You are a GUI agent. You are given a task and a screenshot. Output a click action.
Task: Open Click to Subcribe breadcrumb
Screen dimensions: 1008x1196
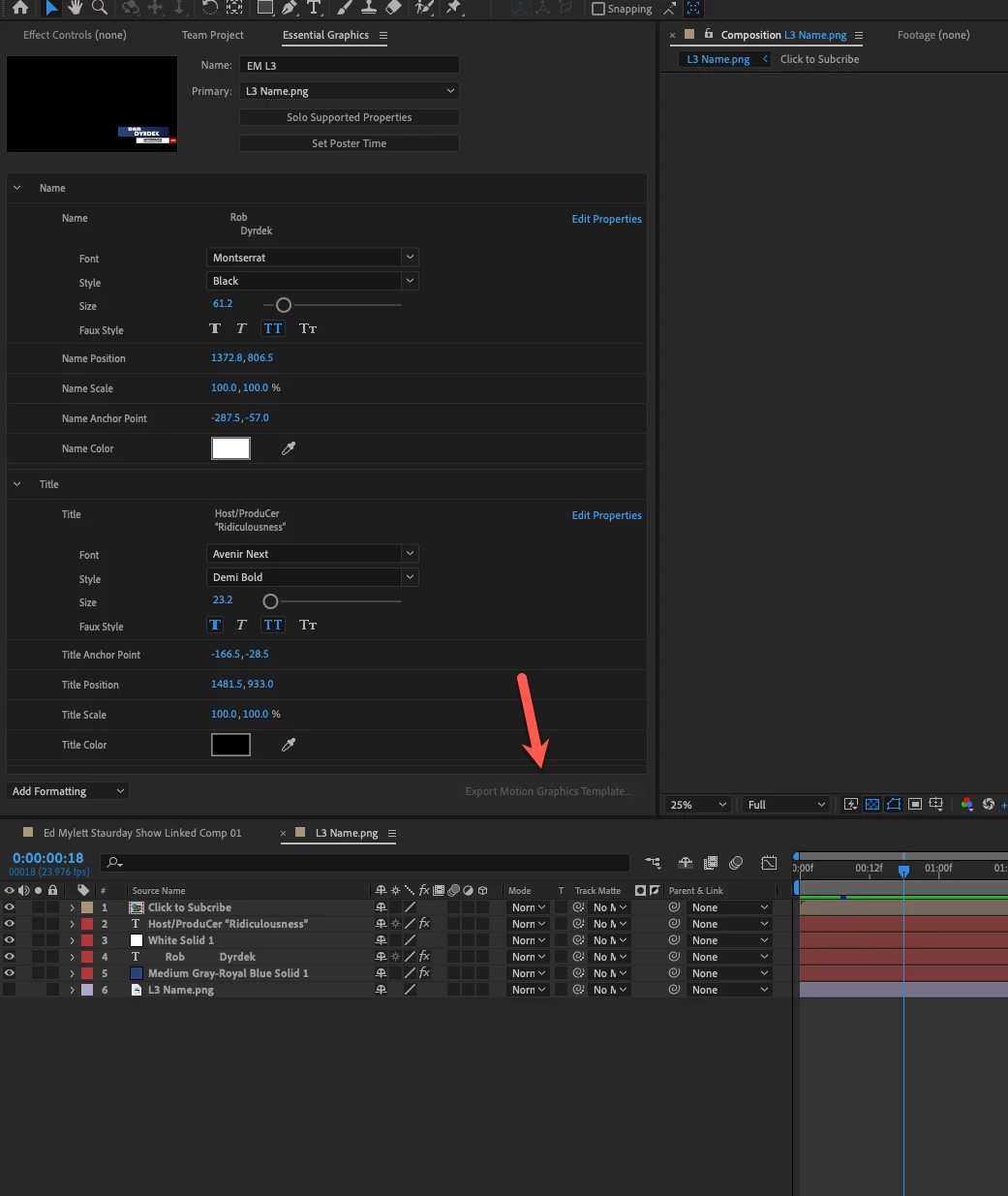819,59
